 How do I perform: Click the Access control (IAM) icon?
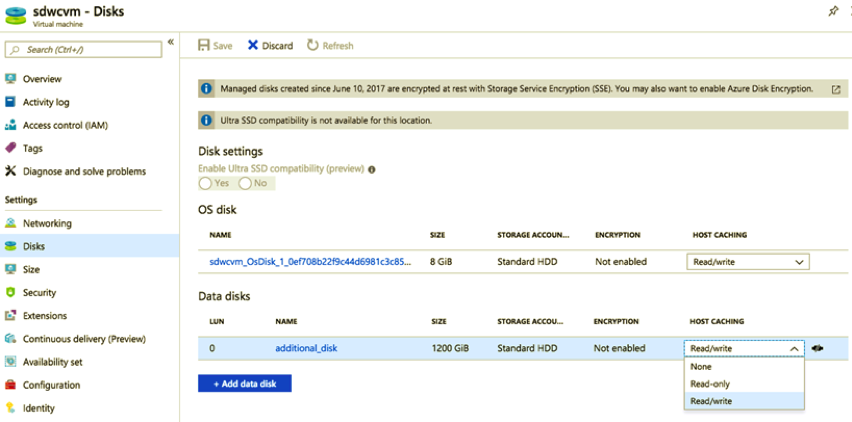[10, 125]
